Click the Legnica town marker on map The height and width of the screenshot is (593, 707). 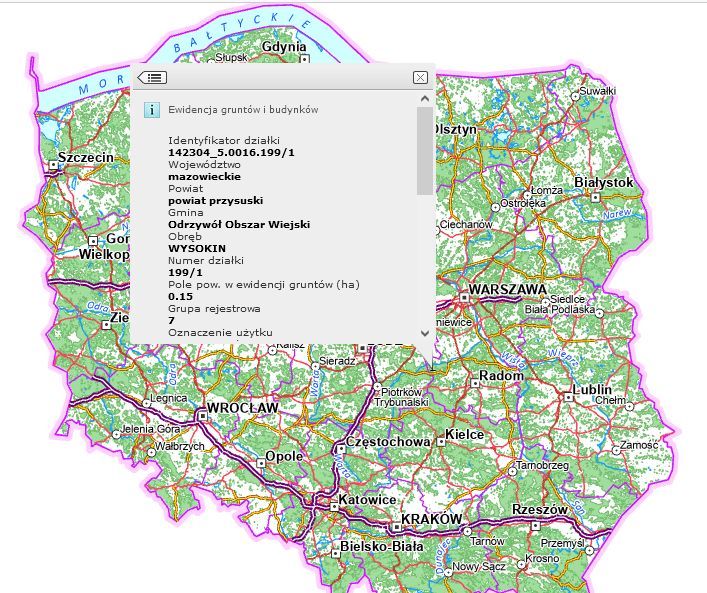(147, 403)
